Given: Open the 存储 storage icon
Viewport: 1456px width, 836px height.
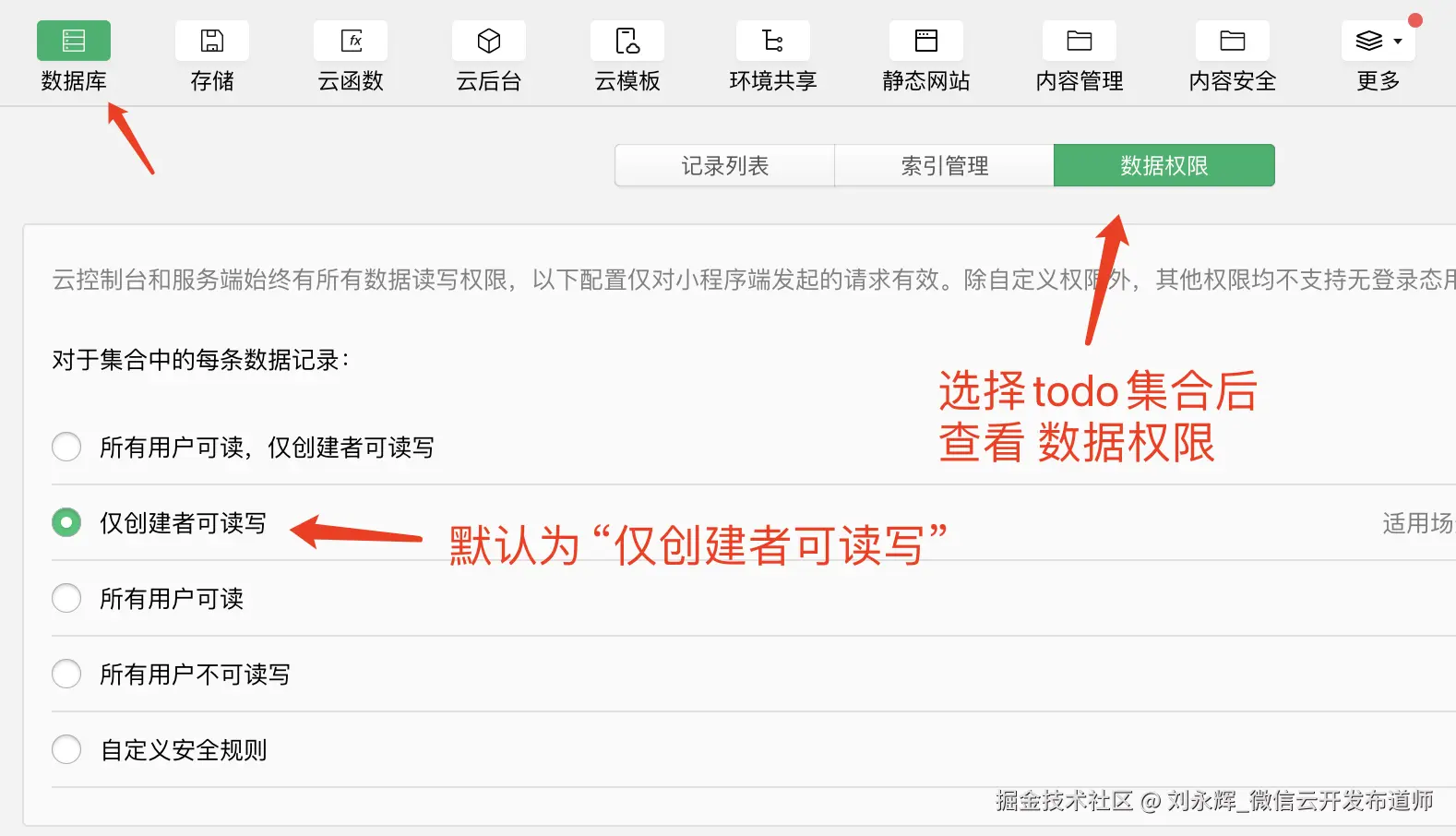Looking at the screenshot, I should pyautogui.click(x=212, y=41).
